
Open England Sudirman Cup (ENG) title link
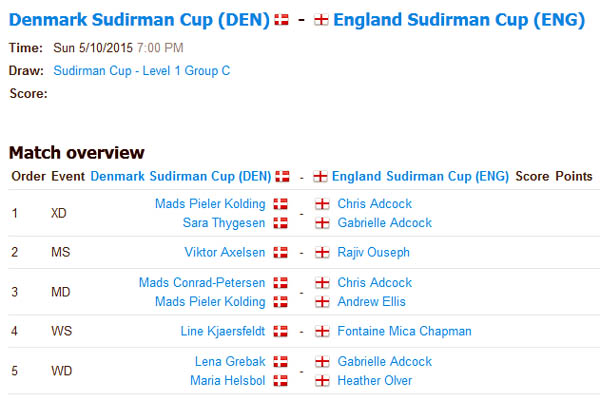(x=459, y=20)
